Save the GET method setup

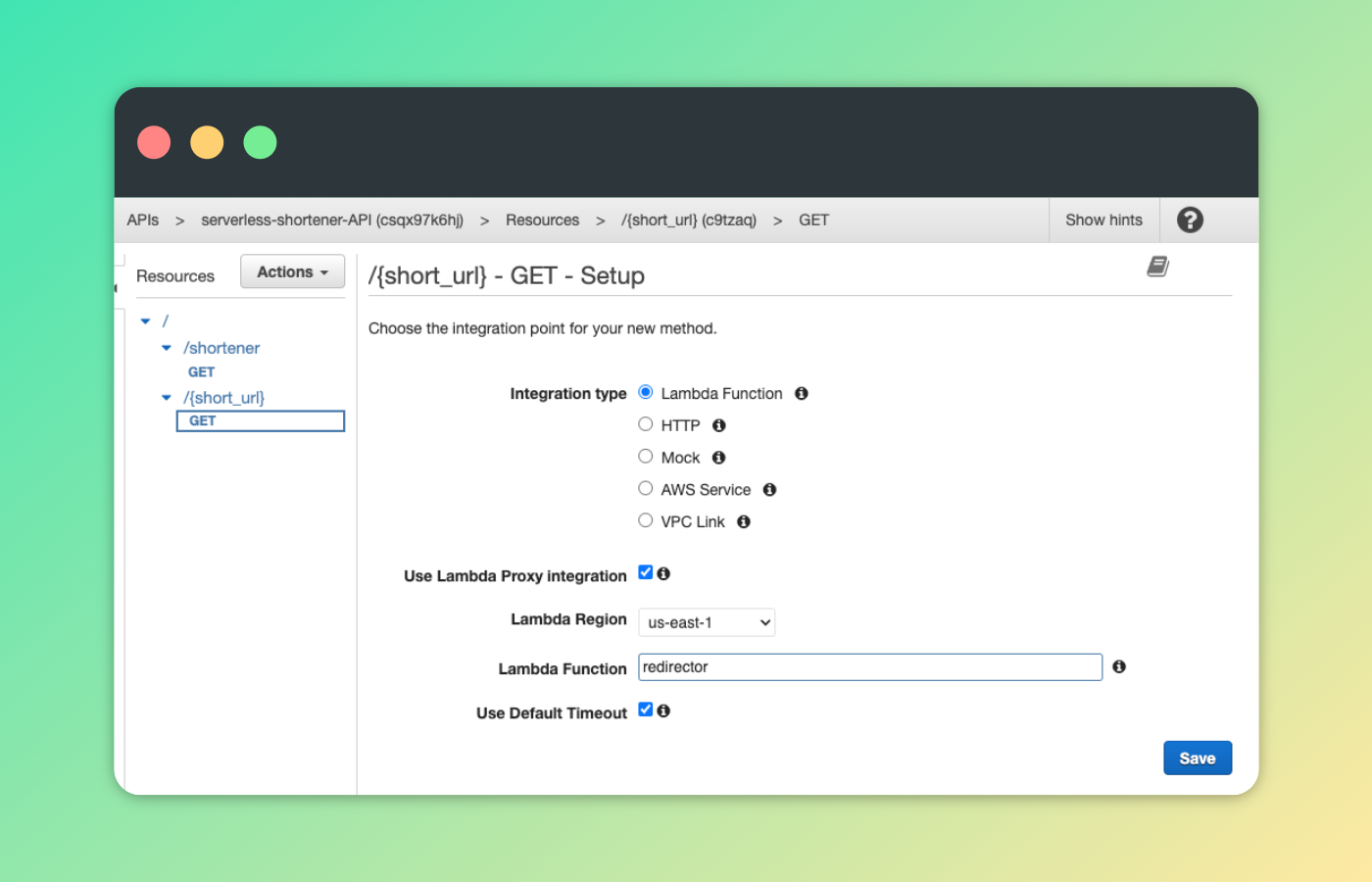pyautogui.click(x=1197, y=758)
